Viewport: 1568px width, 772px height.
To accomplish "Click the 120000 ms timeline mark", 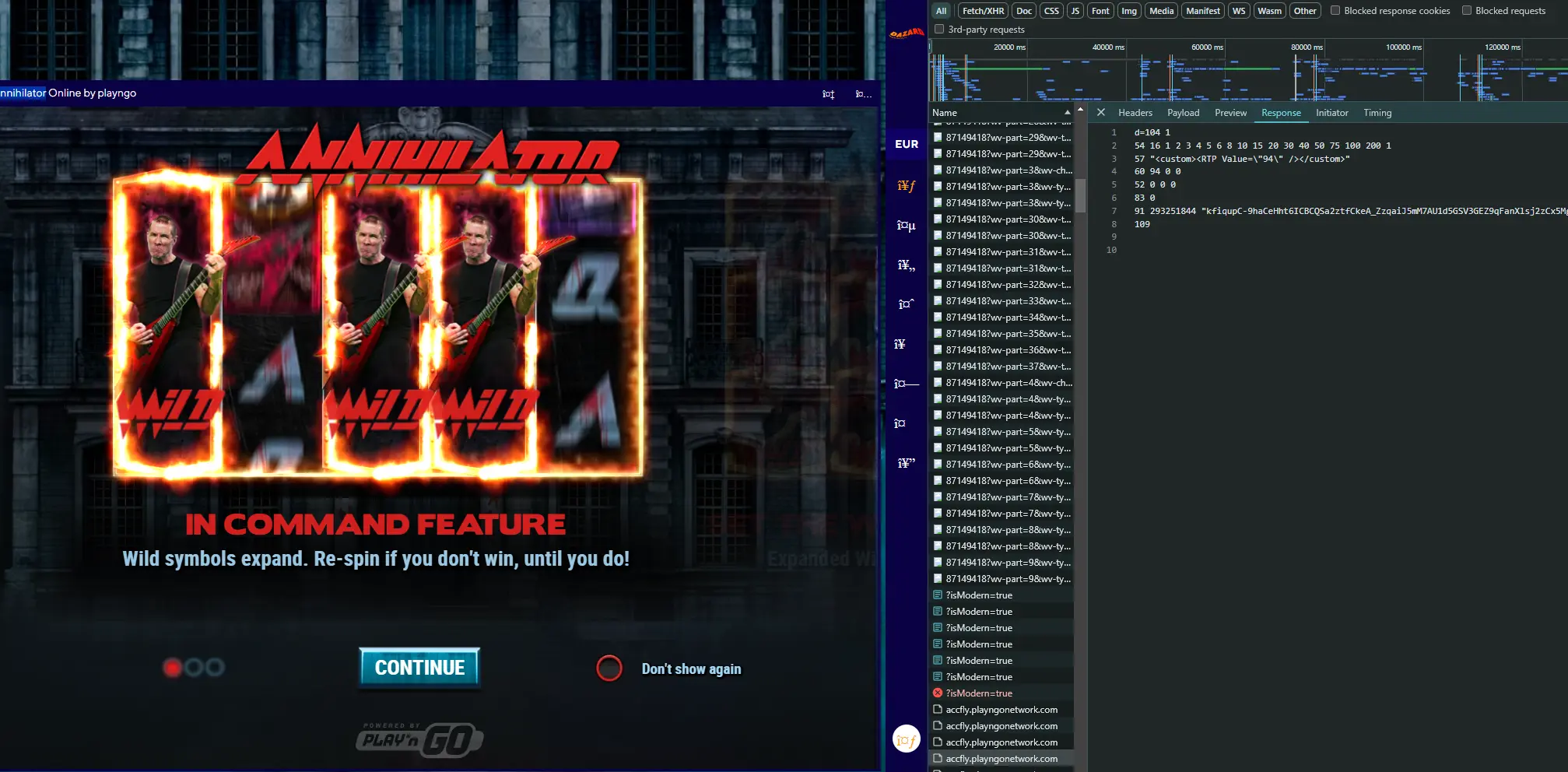I will coord(1502,47).
